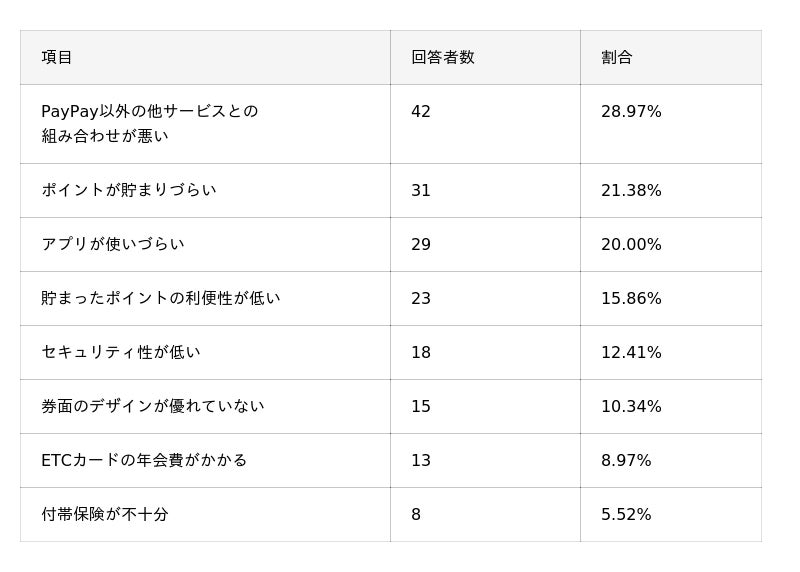Image resolution: width=800 pixels, height=572 pixels.
Task: Click the respondent count 13 cell
Action: (421, 460)
